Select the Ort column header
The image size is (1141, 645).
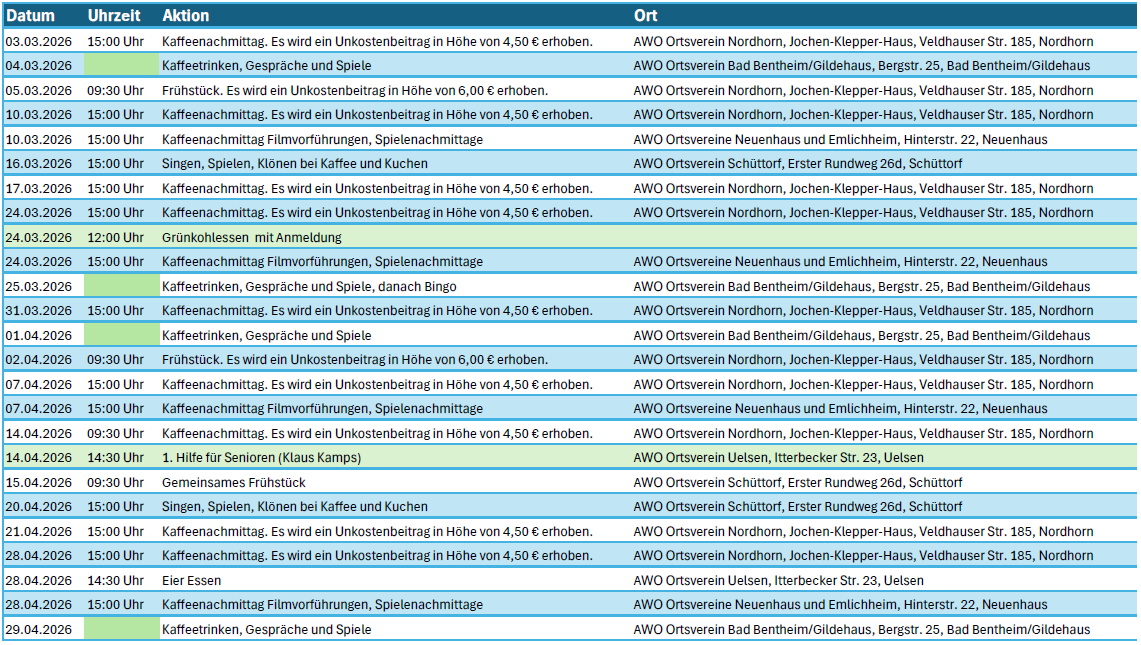(x=645, y=16)
